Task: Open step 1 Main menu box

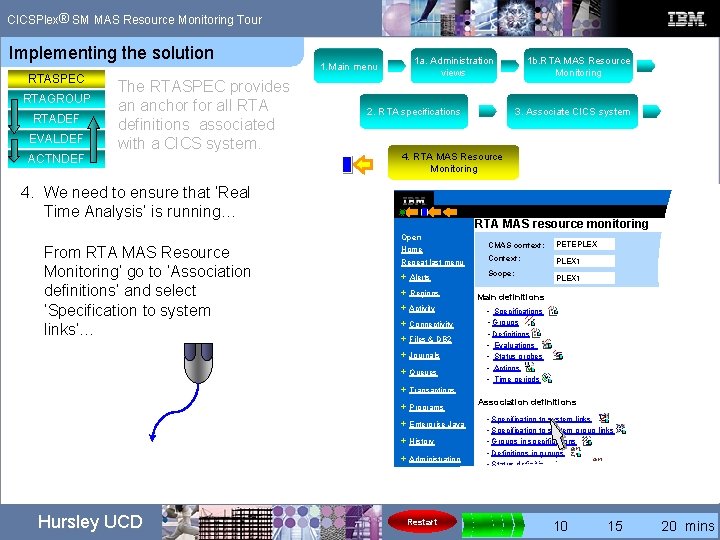Action: click(x=349, y=66)
